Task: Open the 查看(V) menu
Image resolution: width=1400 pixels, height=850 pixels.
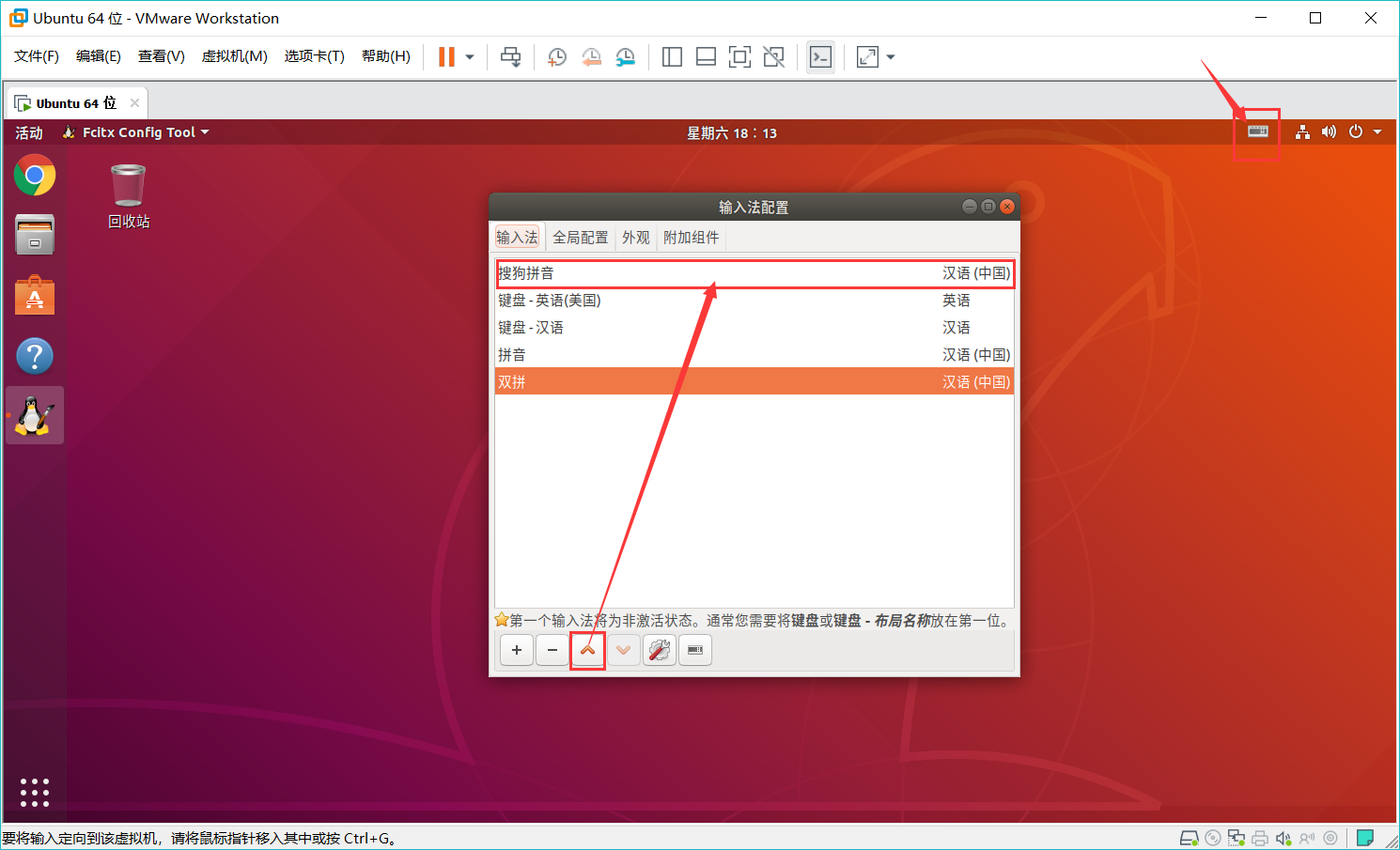Action: tap(162, 56)
